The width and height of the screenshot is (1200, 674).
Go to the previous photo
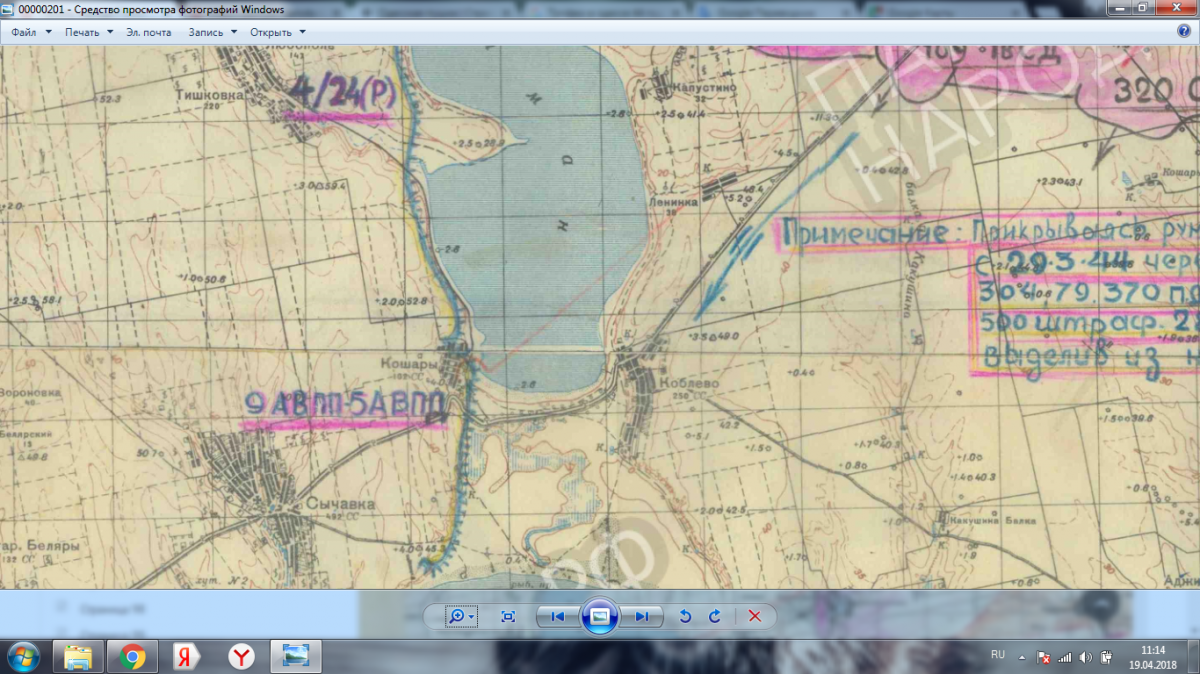point(557,617)
